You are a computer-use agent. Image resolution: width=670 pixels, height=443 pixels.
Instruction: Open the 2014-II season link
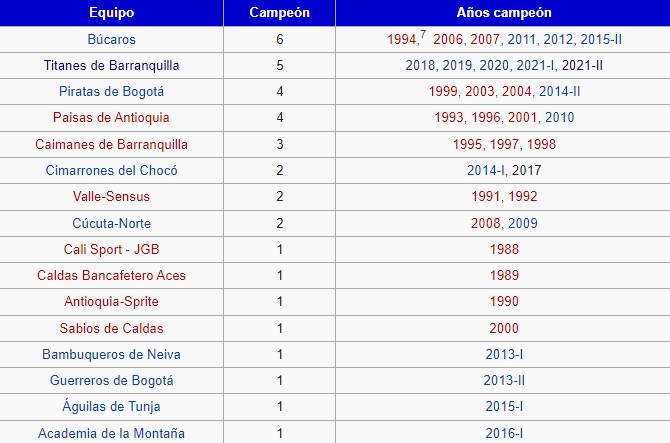558,91
